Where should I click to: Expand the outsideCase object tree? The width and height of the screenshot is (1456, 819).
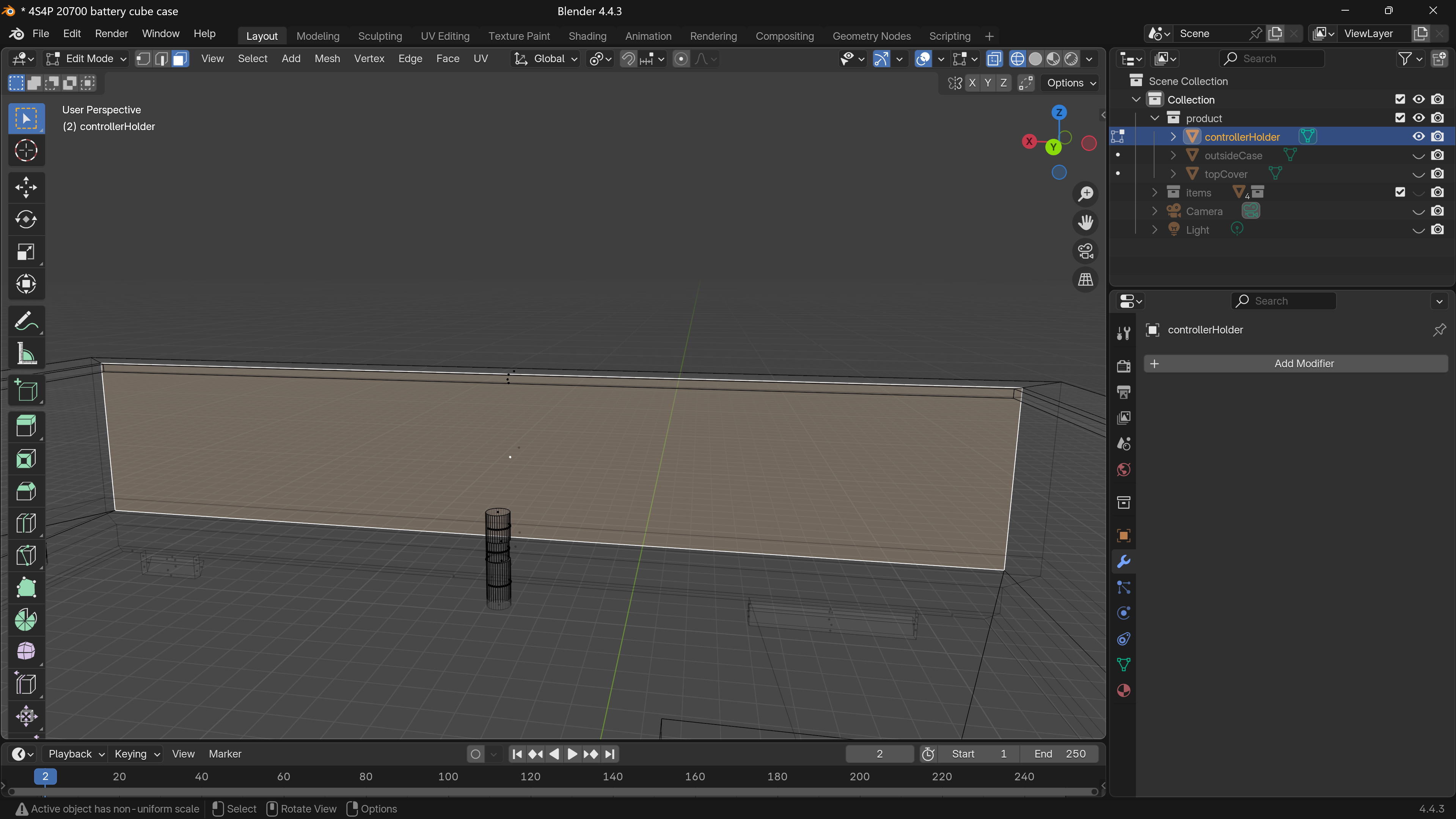click(1173, 156)
